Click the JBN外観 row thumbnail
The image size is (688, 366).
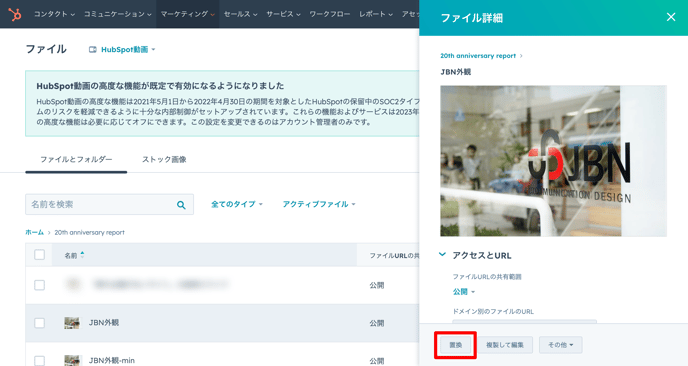(72, 323)
